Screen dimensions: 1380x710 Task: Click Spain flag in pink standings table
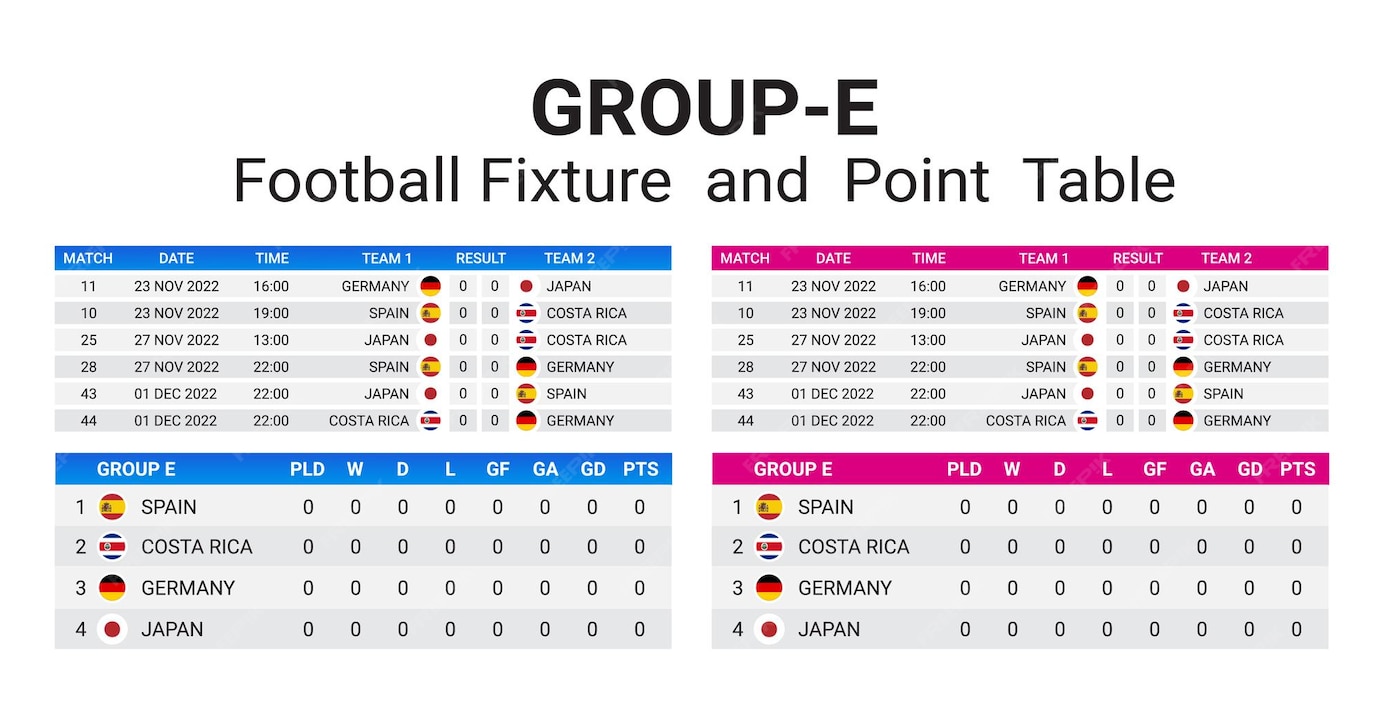[x=769, y=507]
